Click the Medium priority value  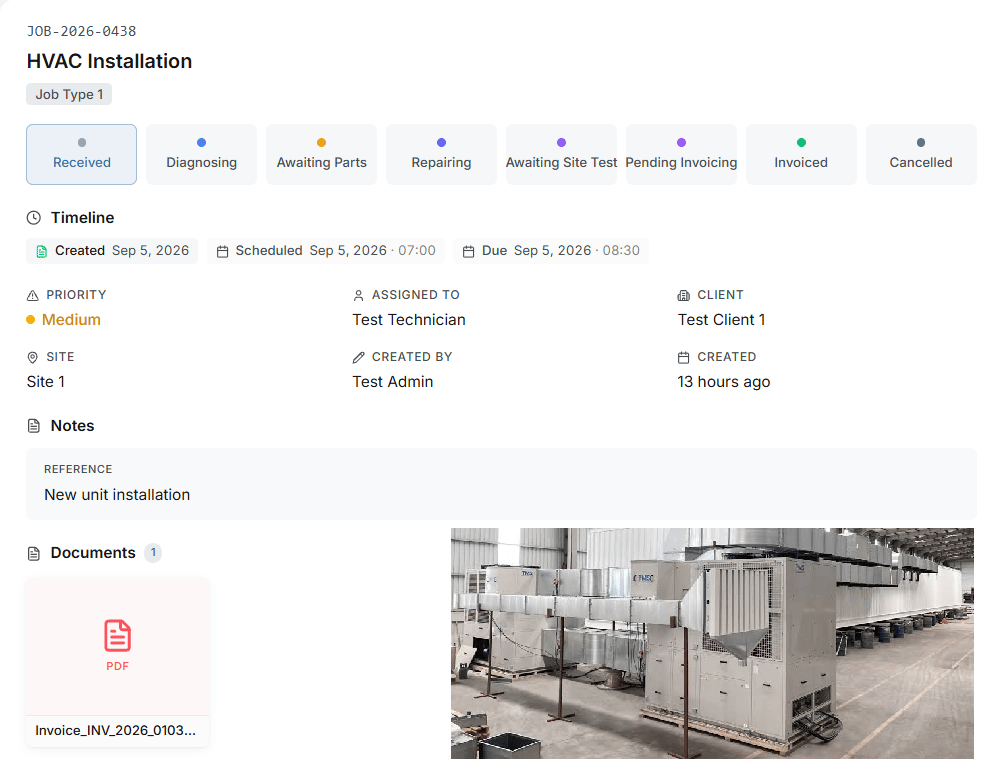tap(71, 320)
